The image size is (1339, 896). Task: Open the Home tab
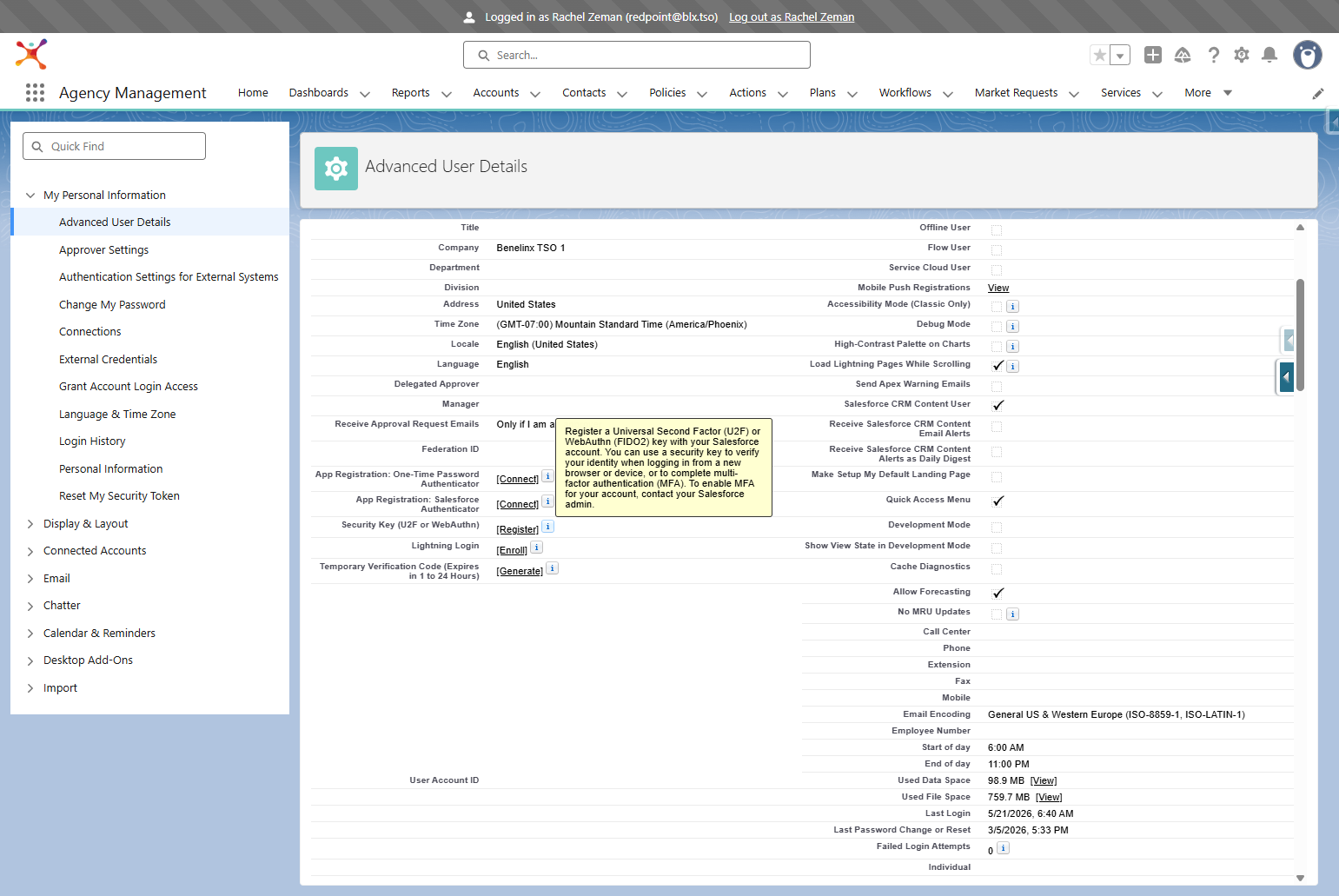click(x=253, y=93)
